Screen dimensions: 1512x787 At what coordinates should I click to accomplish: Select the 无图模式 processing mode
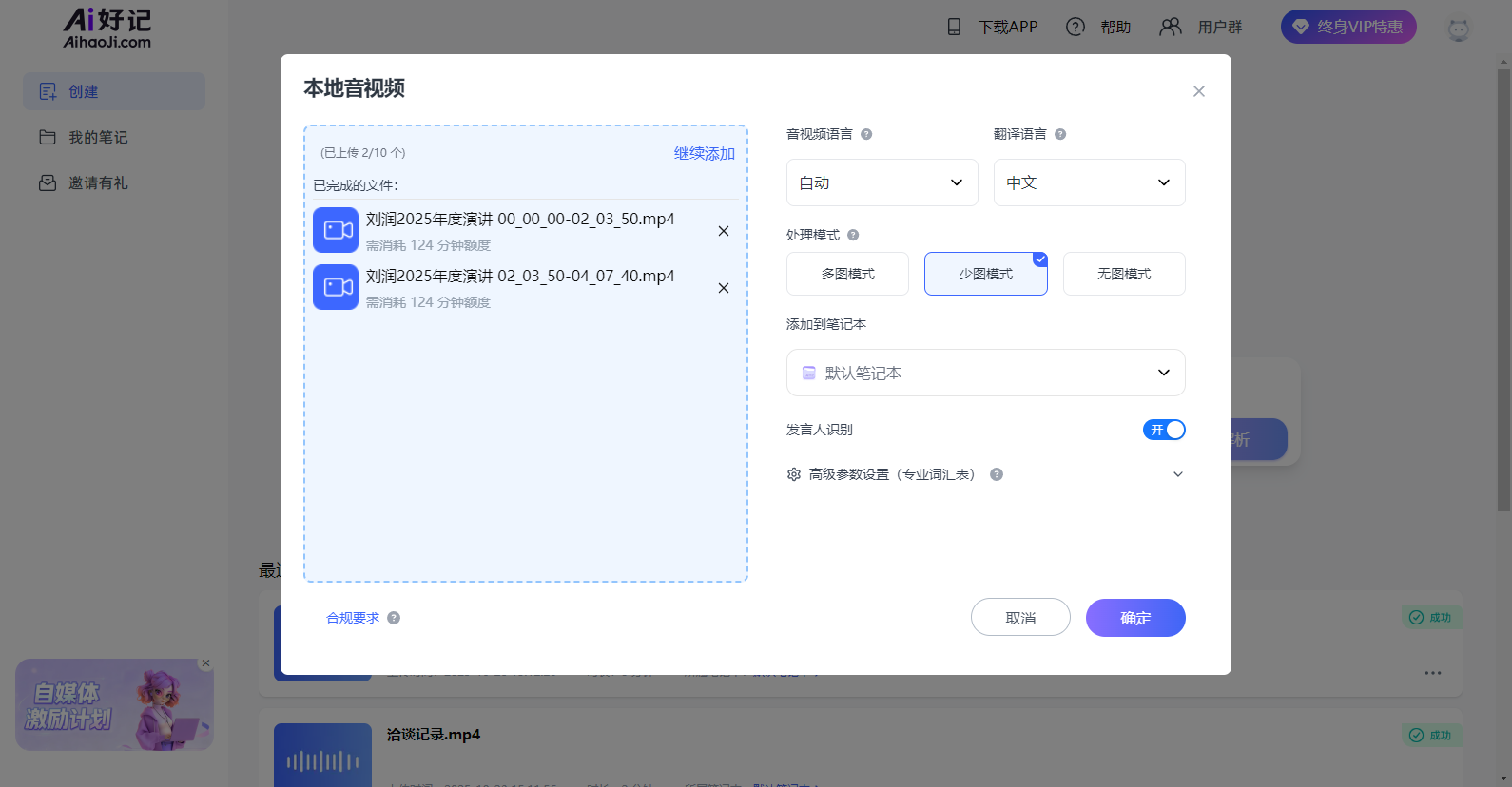[1123, 274]
